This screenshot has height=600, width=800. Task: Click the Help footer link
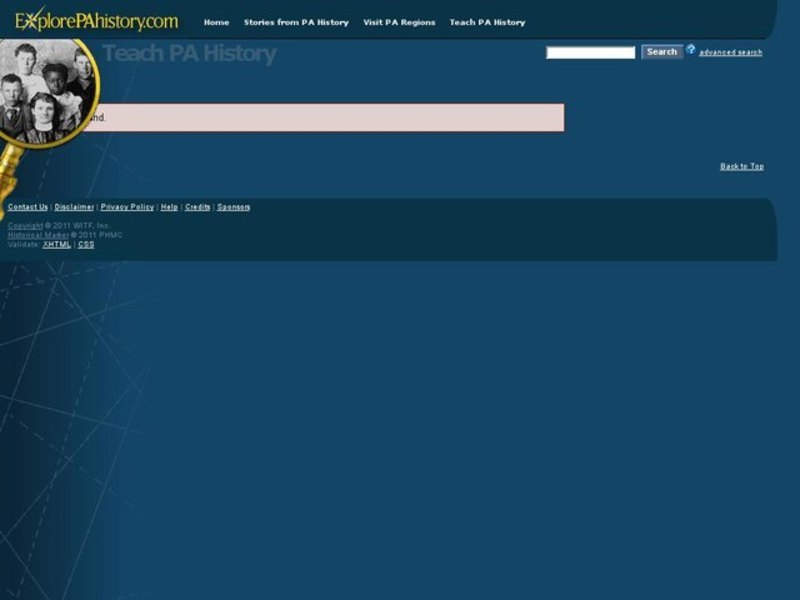tap(169, 207)
